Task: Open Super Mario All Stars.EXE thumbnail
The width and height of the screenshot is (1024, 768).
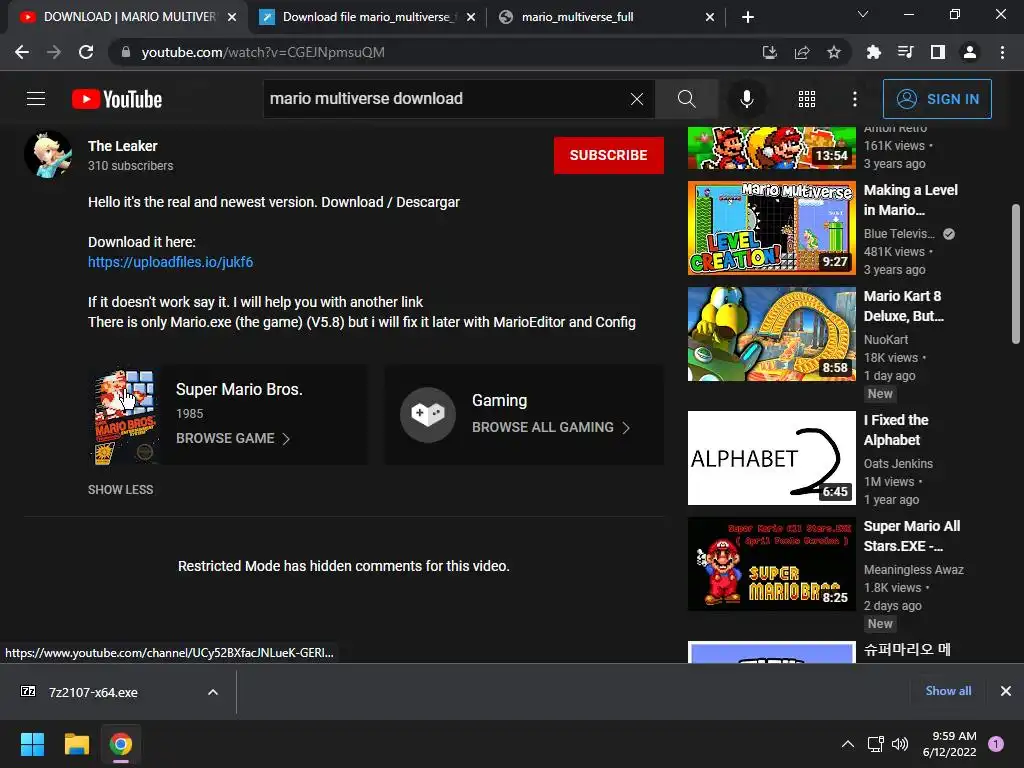Action: tap(771, 564)
